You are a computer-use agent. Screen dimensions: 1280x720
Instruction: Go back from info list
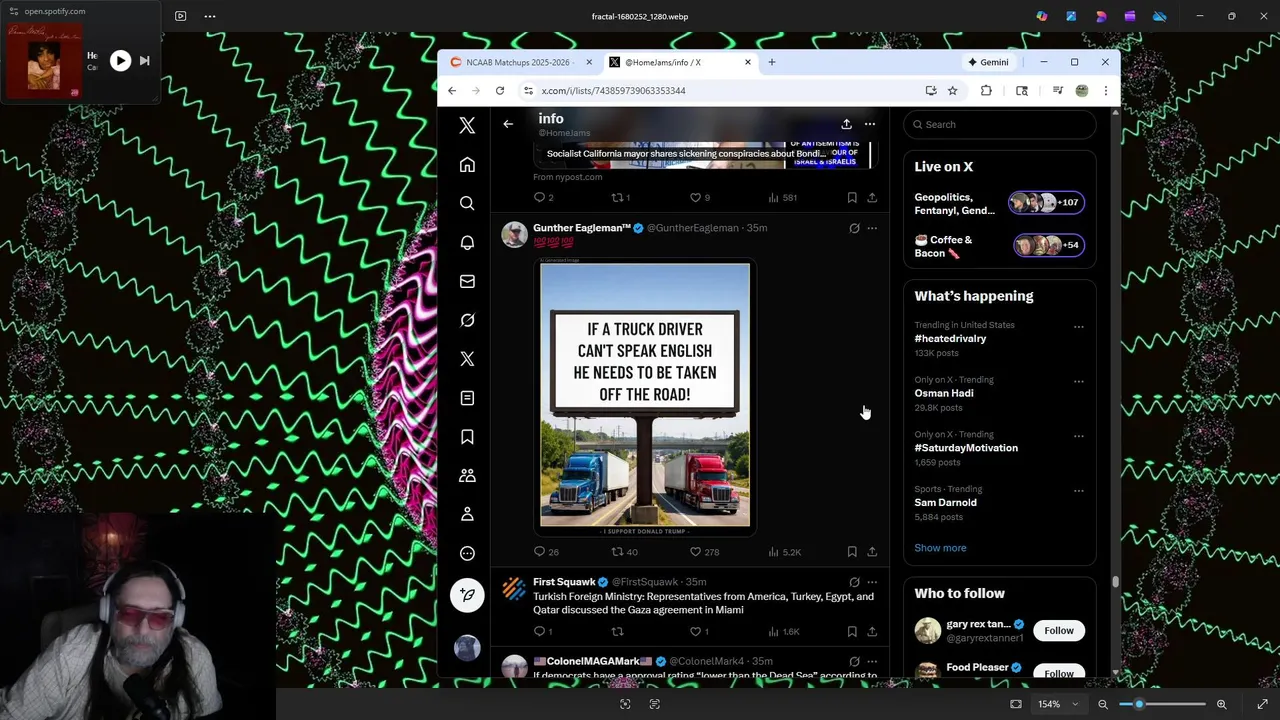pos(508,124)
